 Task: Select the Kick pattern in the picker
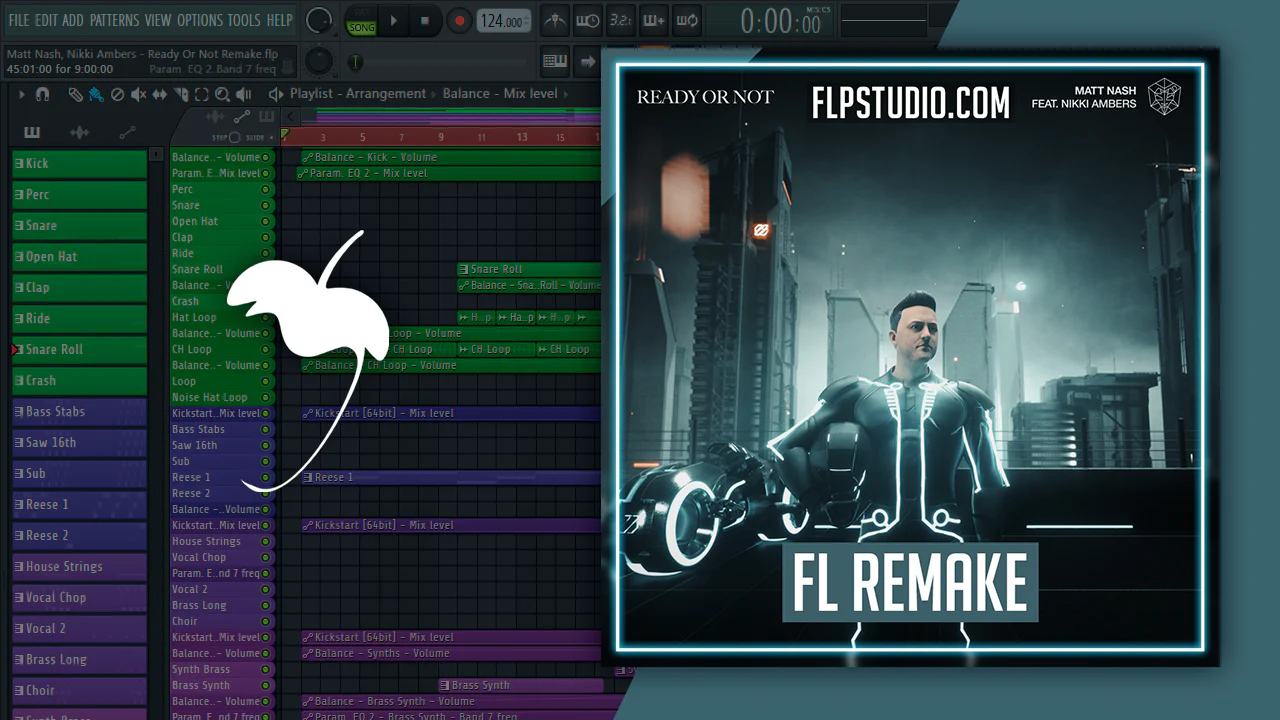(79, 163)
